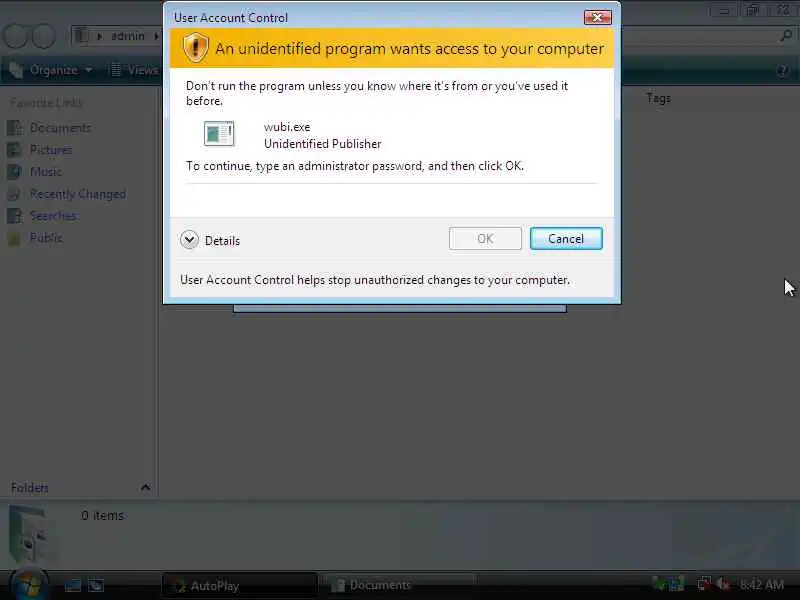Click admin in the address bar

128,36
